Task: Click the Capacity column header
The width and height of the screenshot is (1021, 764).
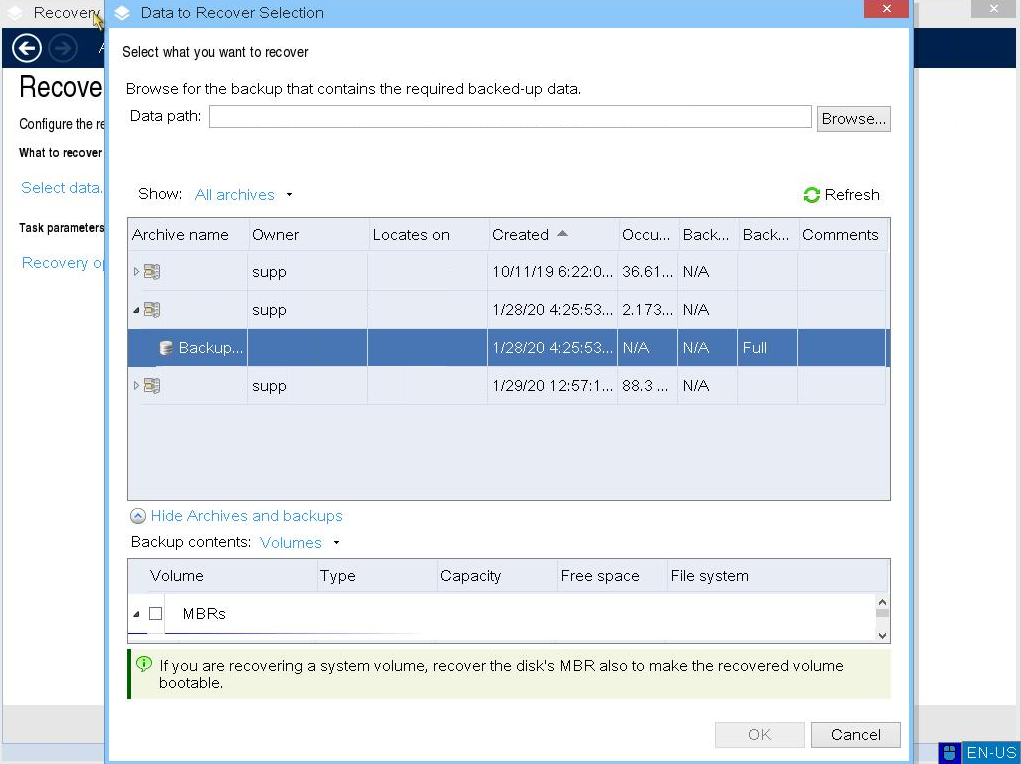Action: (x=497, y=576)
